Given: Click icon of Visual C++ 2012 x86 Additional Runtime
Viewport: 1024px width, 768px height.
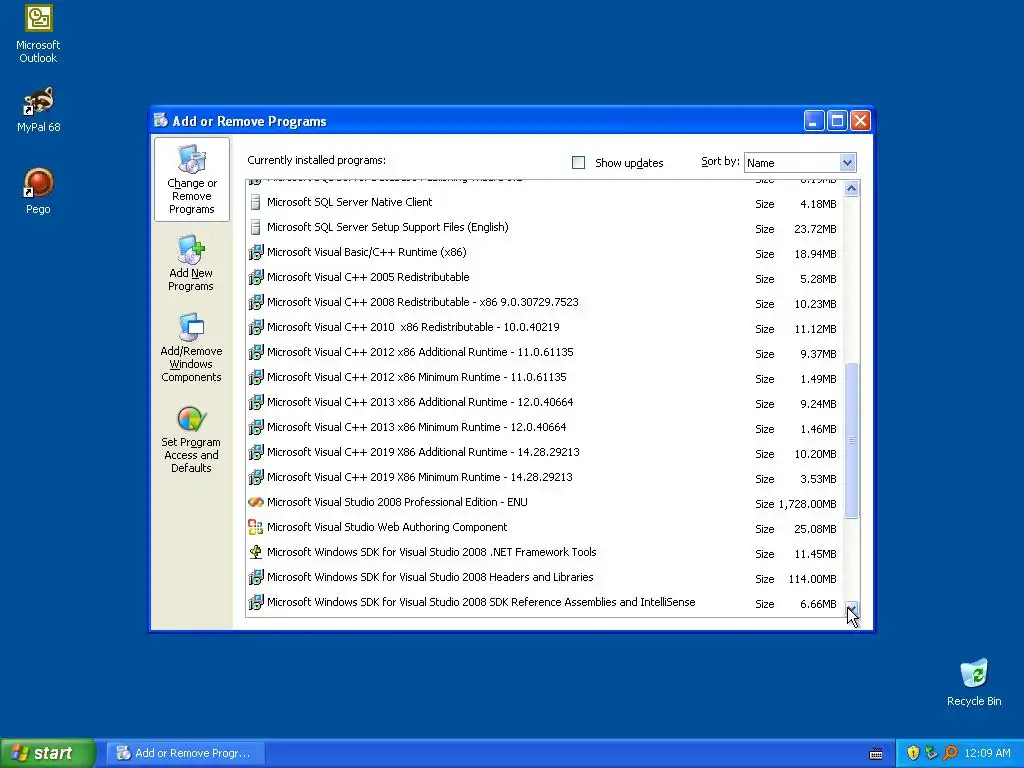Looking at the screenshot, I should [255, 352].
